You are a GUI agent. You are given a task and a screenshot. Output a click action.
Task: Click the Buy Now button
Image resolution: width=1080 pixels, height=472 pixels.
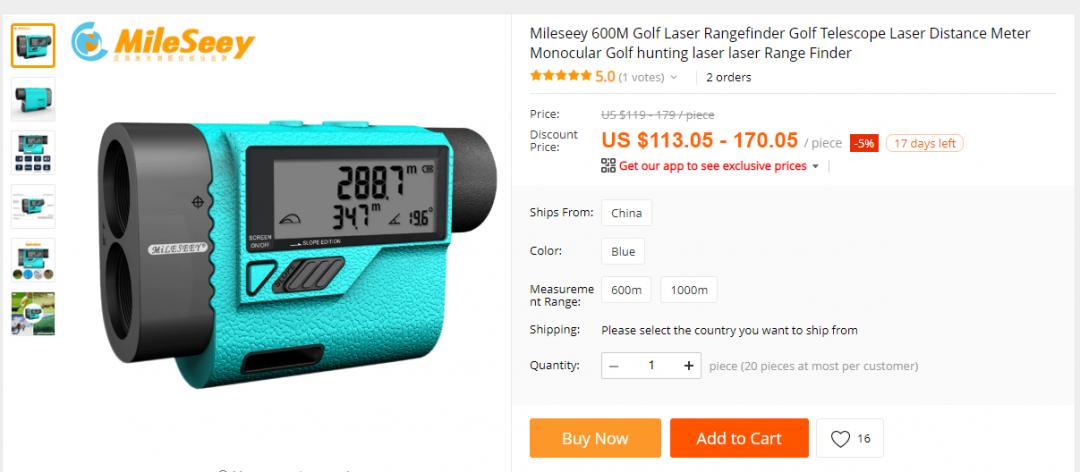[x=595, y=438]
